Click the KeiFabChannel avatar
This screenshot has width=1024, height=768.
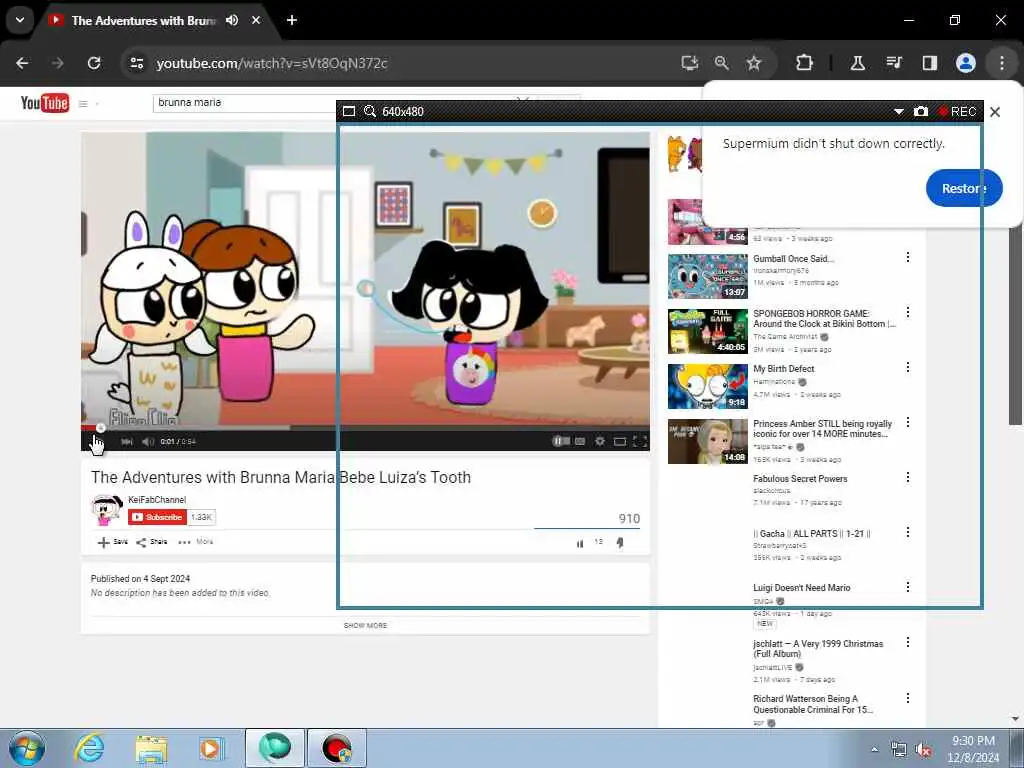click(x=106, y=510)
